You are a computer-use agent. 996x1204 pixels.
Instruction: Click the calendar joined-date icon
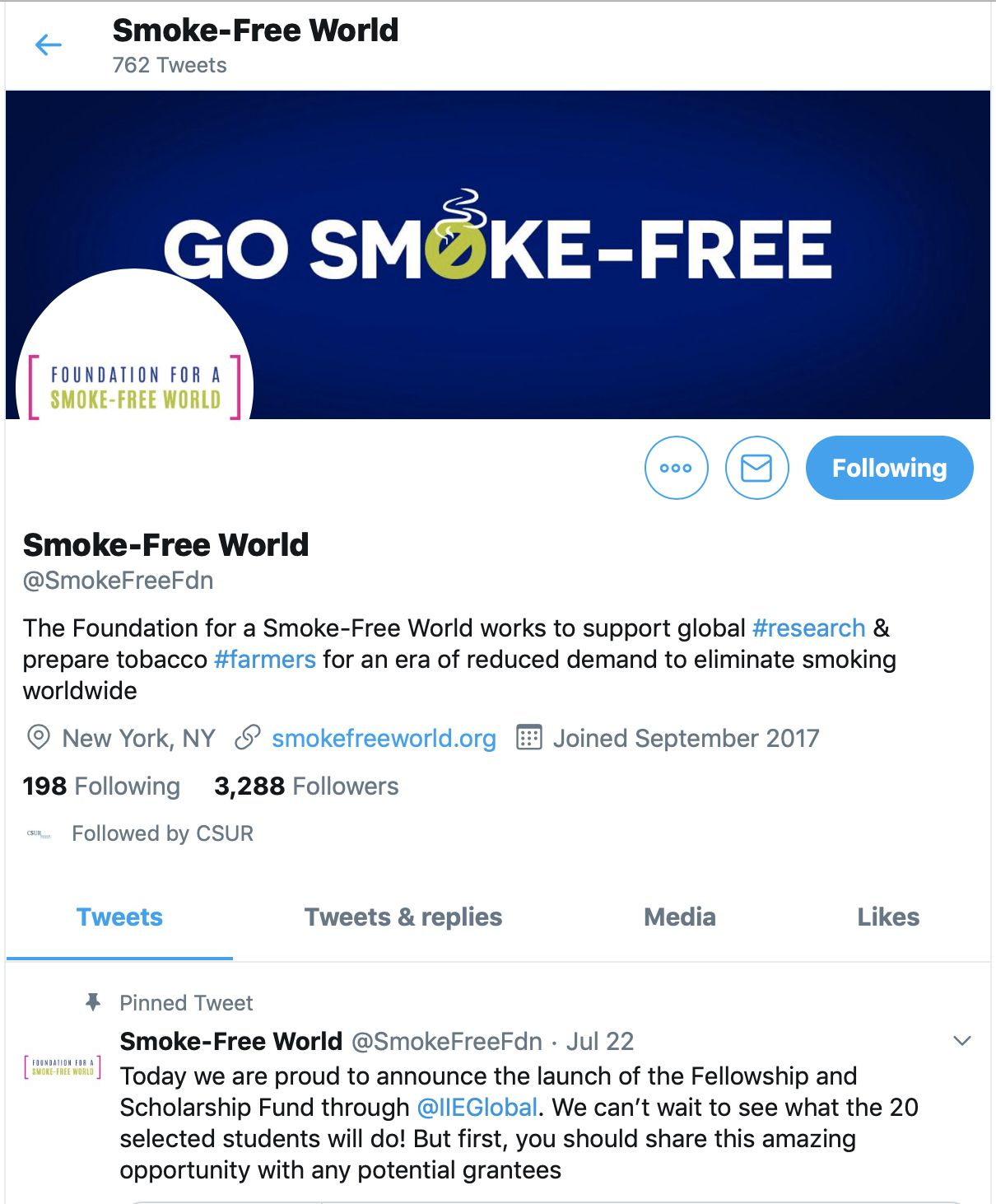pyautogui.click(x=528, y=737)
